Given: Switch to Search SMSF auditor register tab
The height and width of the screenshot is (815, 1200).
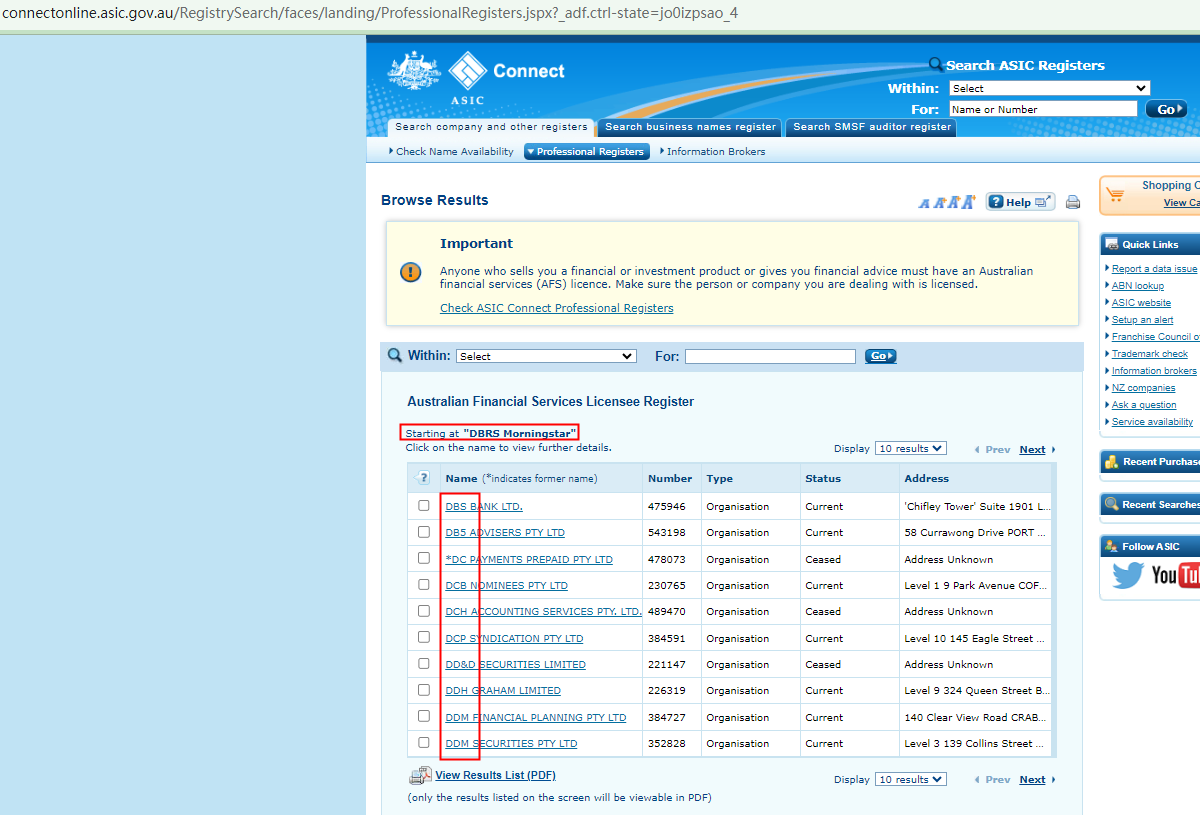Looking at the screenshot, I should (x=872, y=127).
